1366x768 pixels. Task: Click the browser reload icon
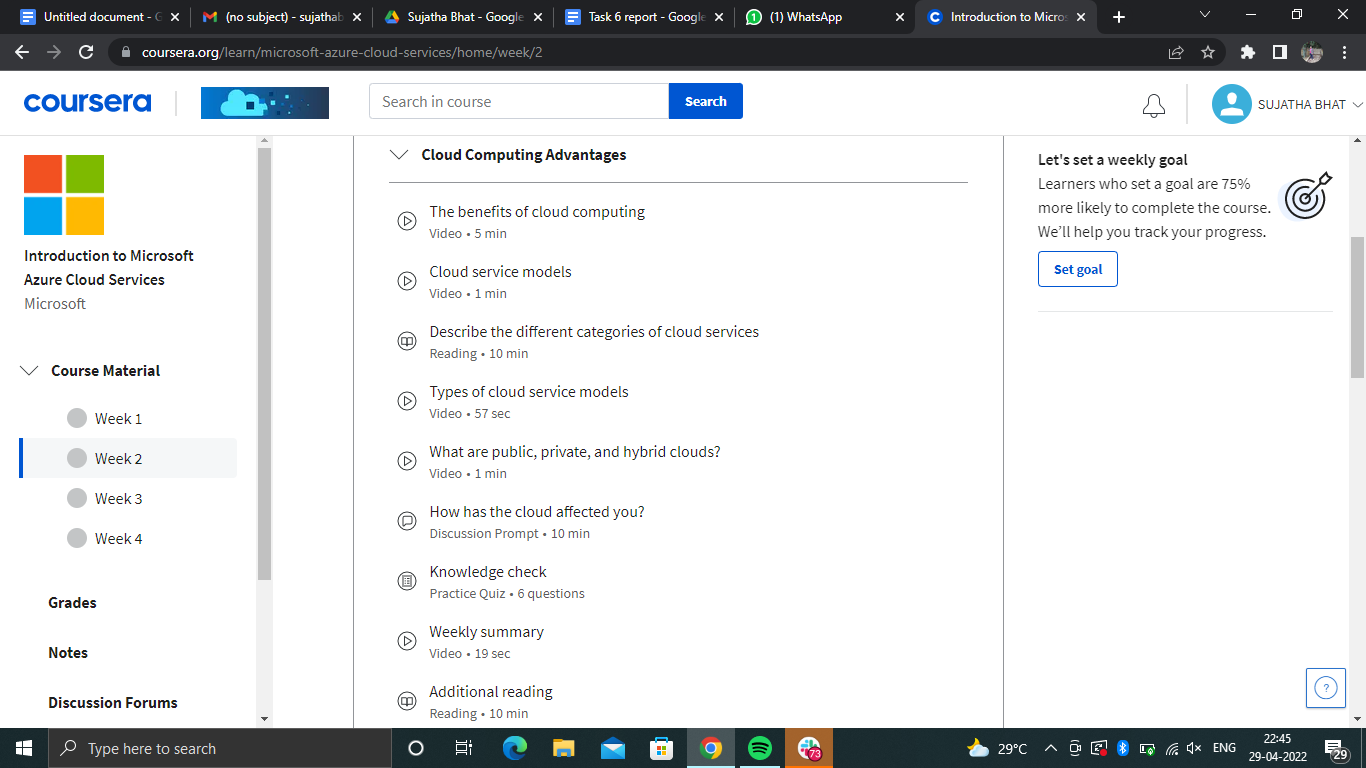[x=86, y=52]
